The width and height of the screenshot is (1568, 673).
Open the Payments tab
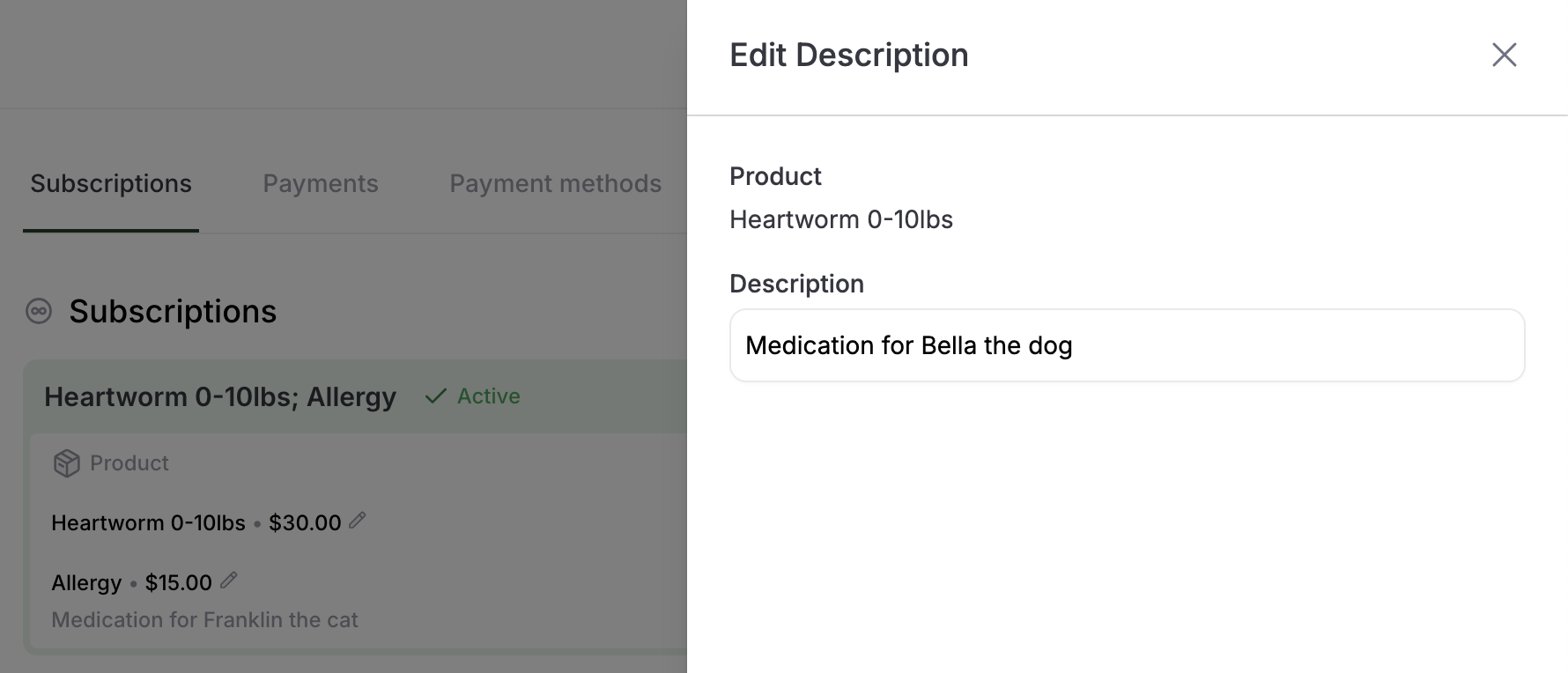[x=321, y=183]
